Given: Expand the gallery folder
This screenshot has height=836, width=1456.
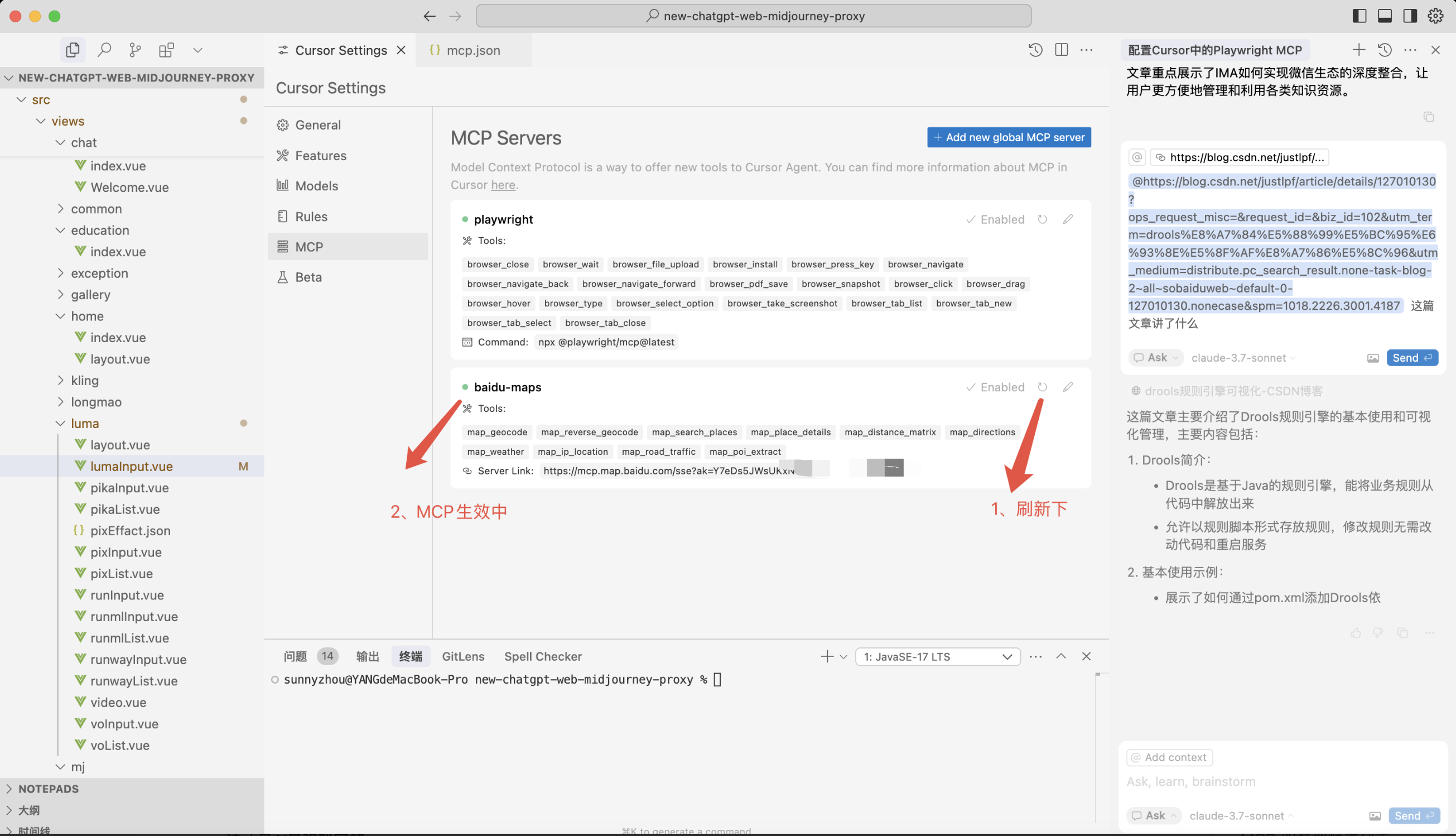Looking at the screenshot, I should pyautogui.click(x=90, y=295).
